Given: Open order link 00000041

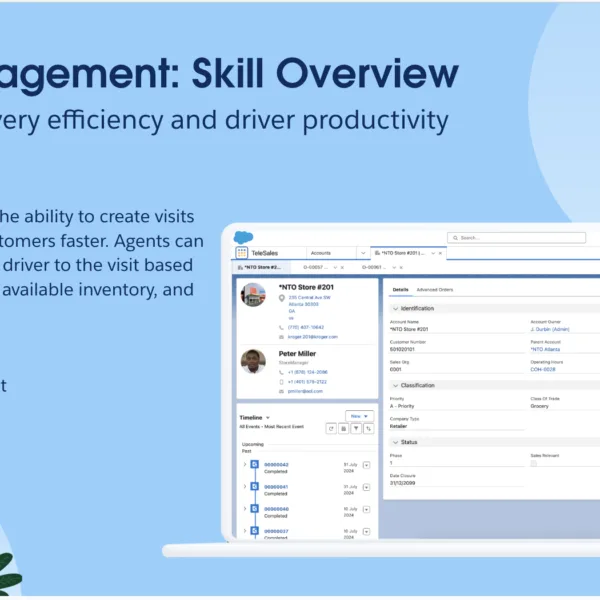Looking at the screenshot, I should coord(276,487).
